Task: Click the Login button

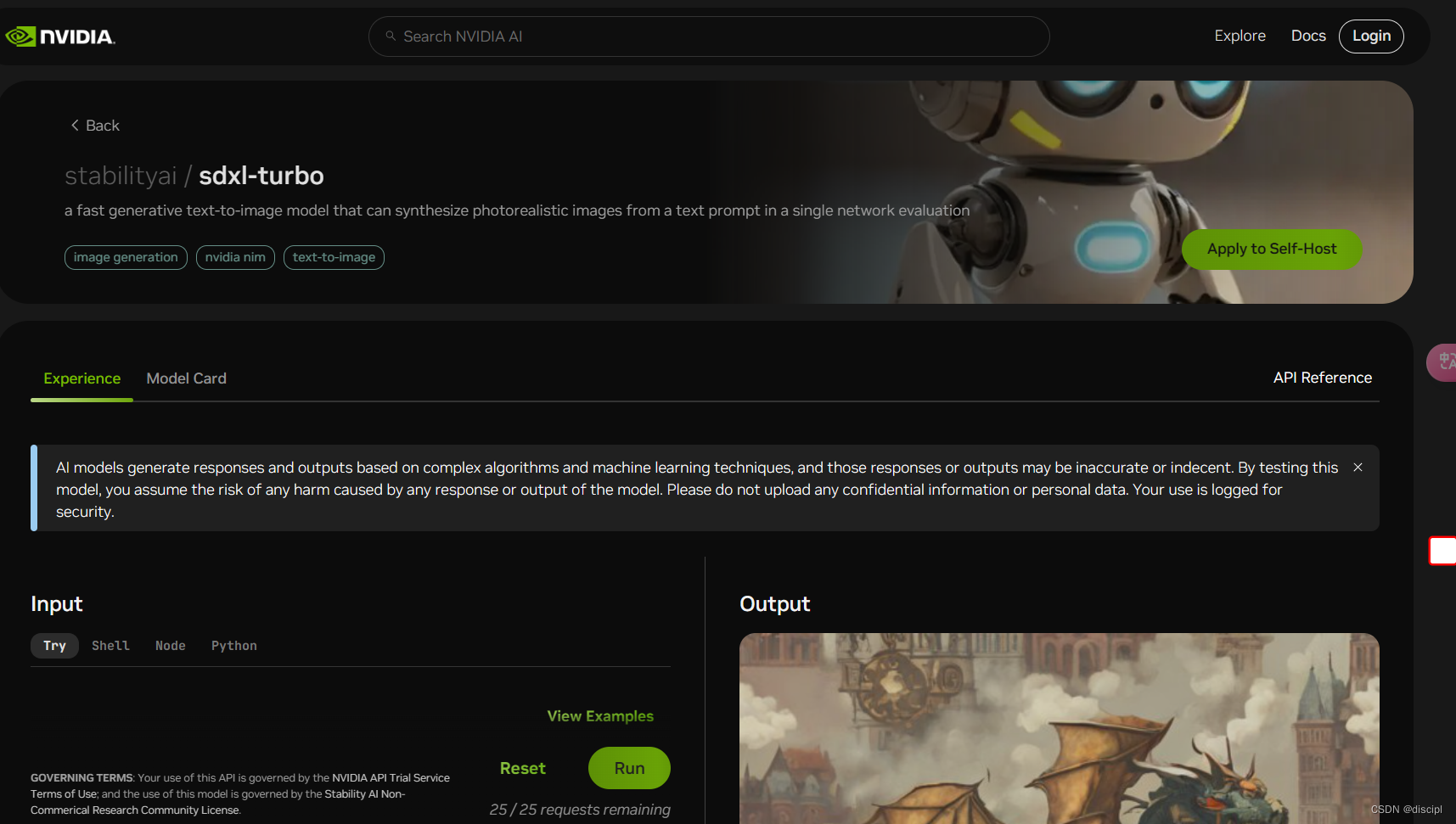Action: pyautogui.click(x=1371, y=36)
